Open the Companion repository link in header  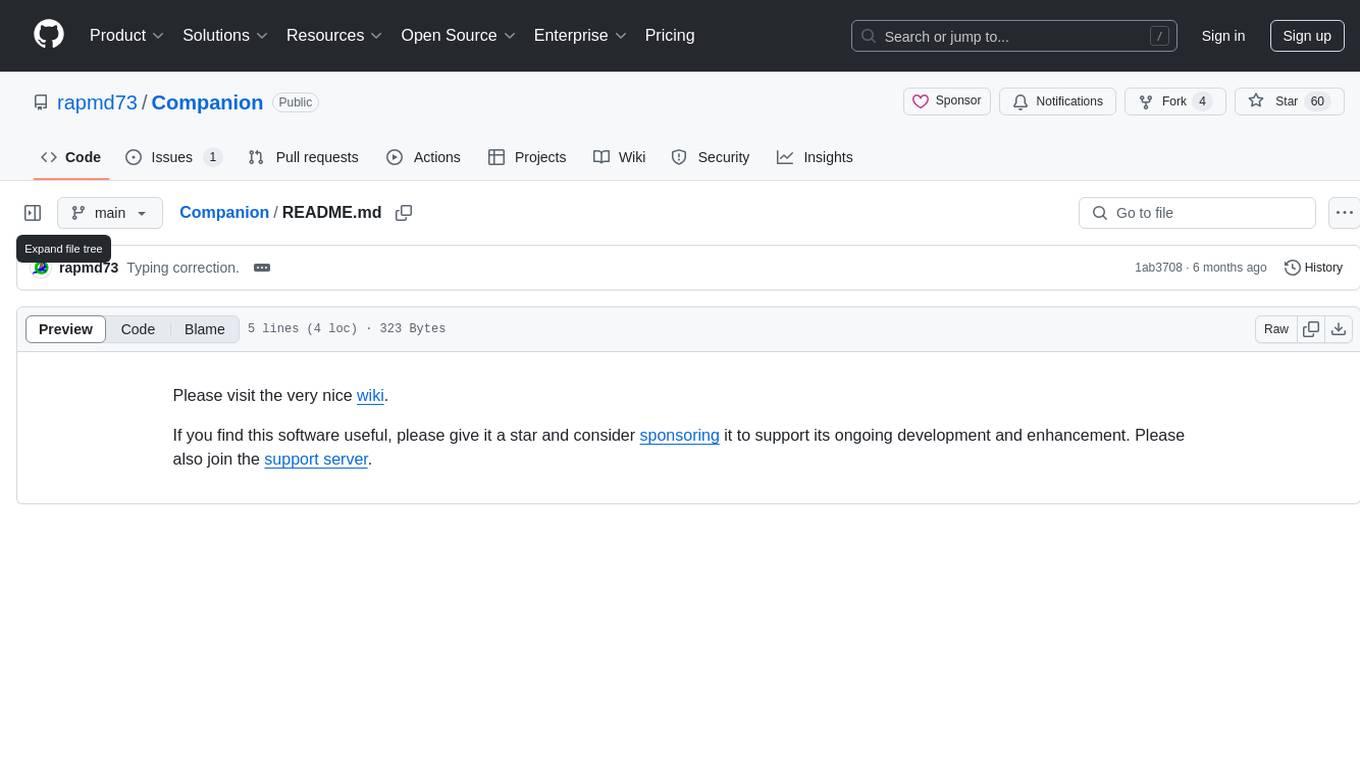click(x=207, y=102)
